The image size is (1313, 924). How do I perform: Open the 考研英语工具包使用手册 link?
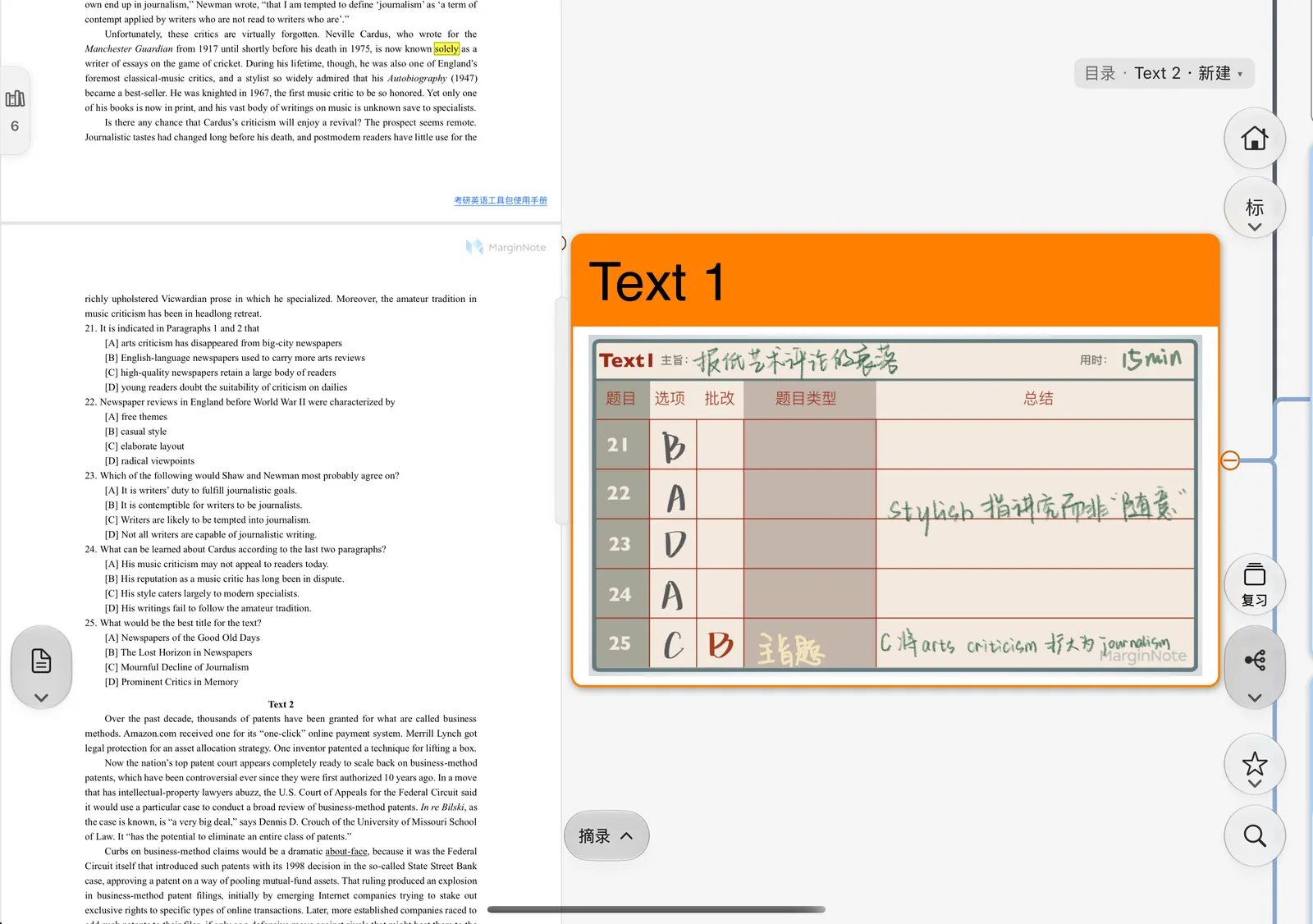501,200
